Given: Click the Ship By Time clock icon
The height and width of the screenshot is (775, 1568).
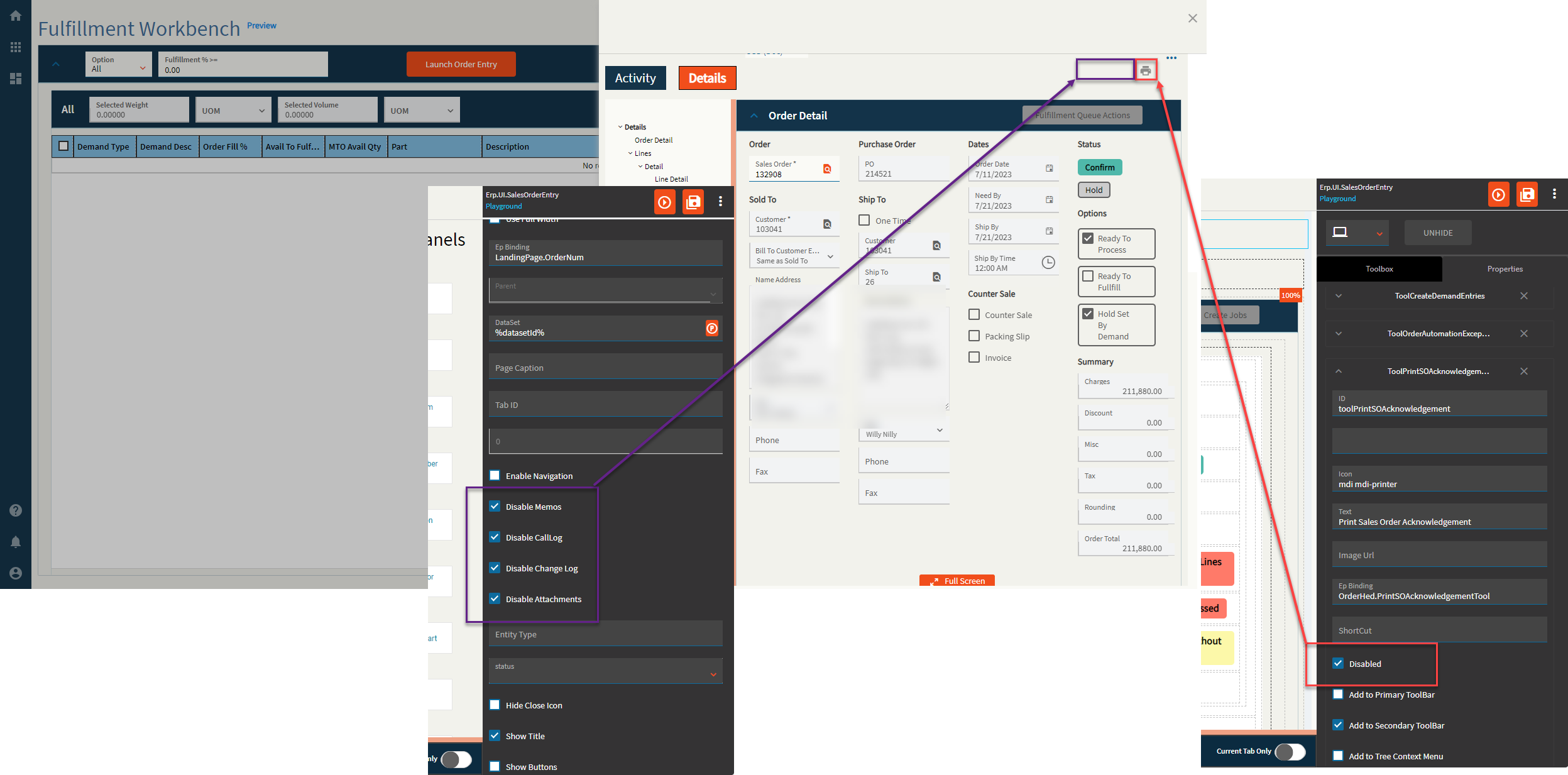Looking at the screenshot, I should (1048, 263).
